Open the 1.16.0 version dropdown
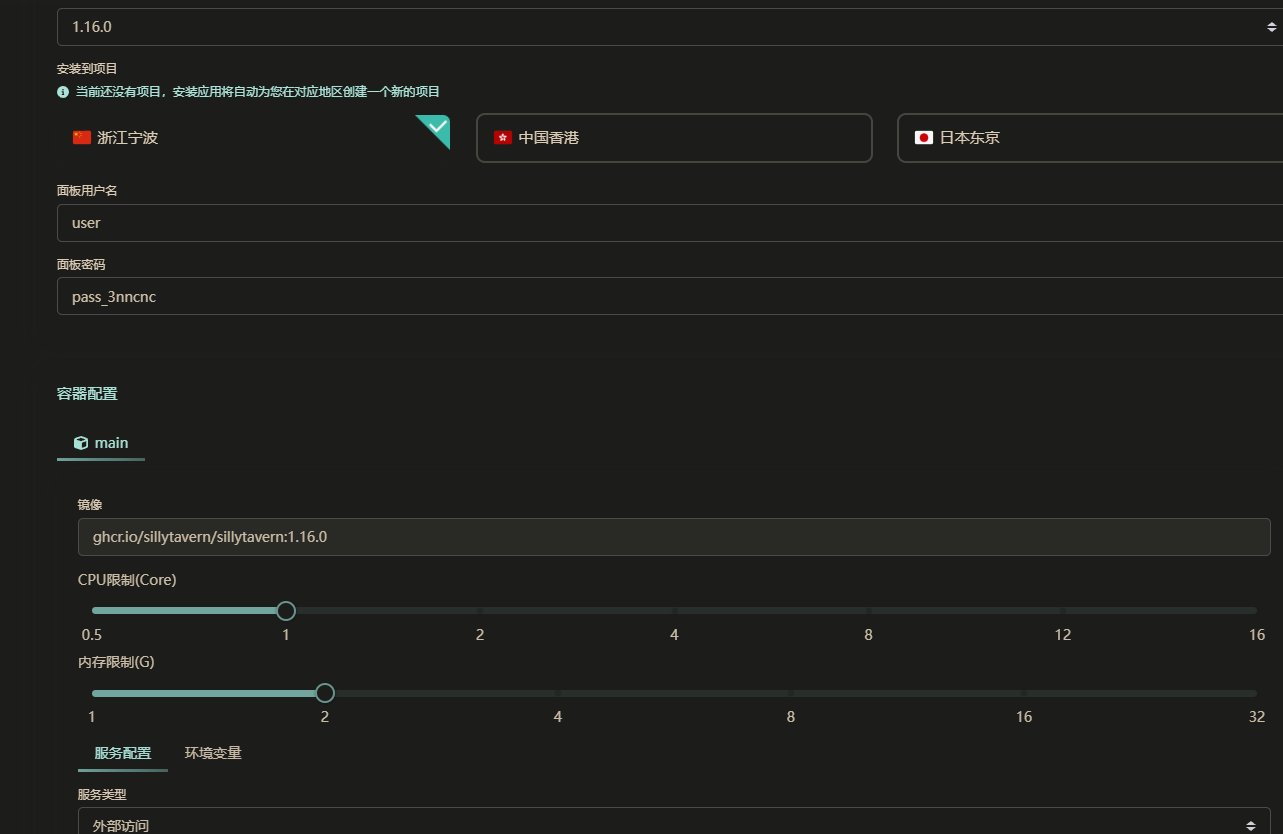 tap(668, 27)
